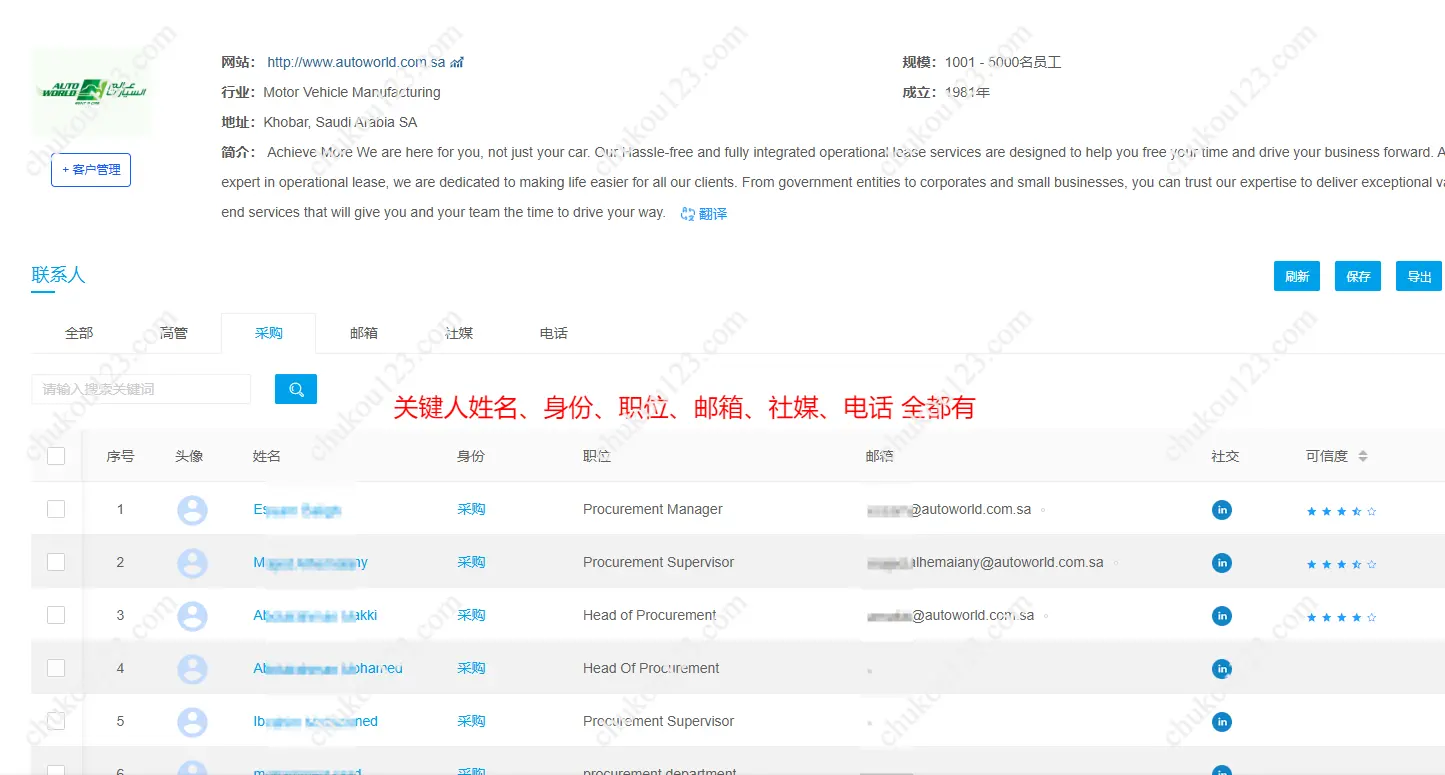The image size is (1445, 775).
Task: Focus the keyword search input field
Action: [x=141, y=389]
